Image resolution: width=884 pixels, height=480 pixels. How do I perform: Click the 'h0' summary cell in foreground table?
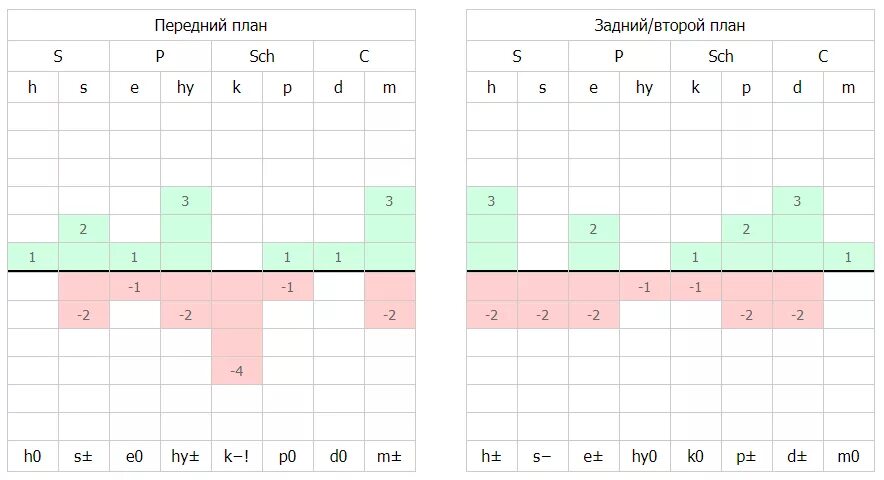(33, 456)
